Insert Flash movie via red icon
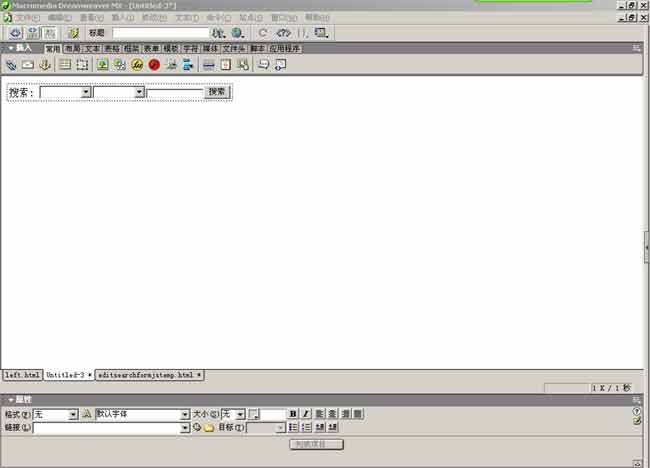 tap(154, 65)
